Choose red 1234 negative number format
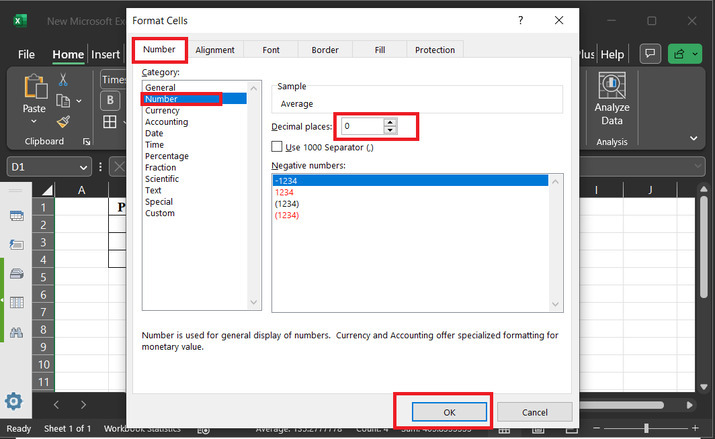715x439 pixels. coord(284,192)
